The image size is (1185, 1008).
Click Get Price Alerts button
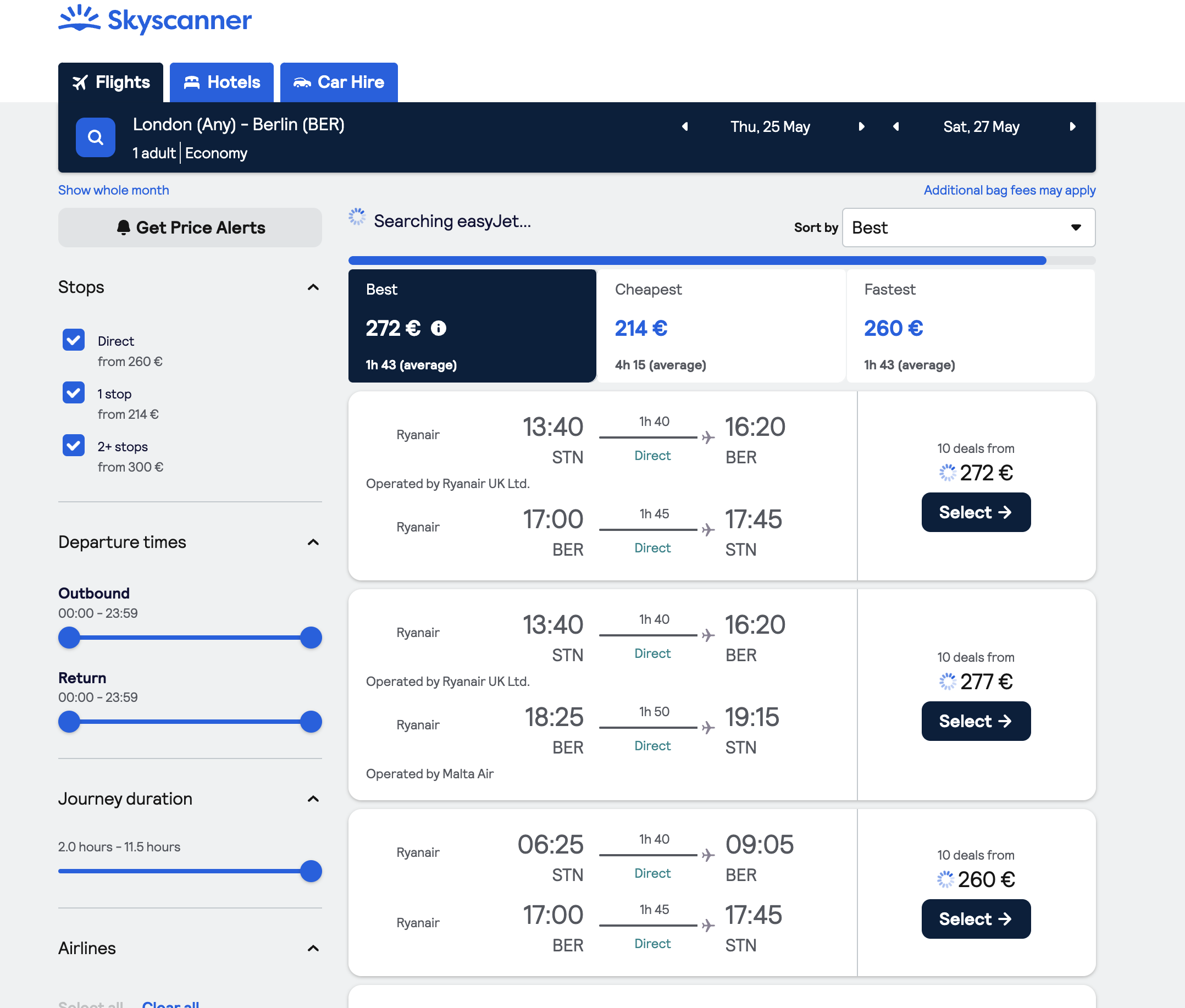190,228
